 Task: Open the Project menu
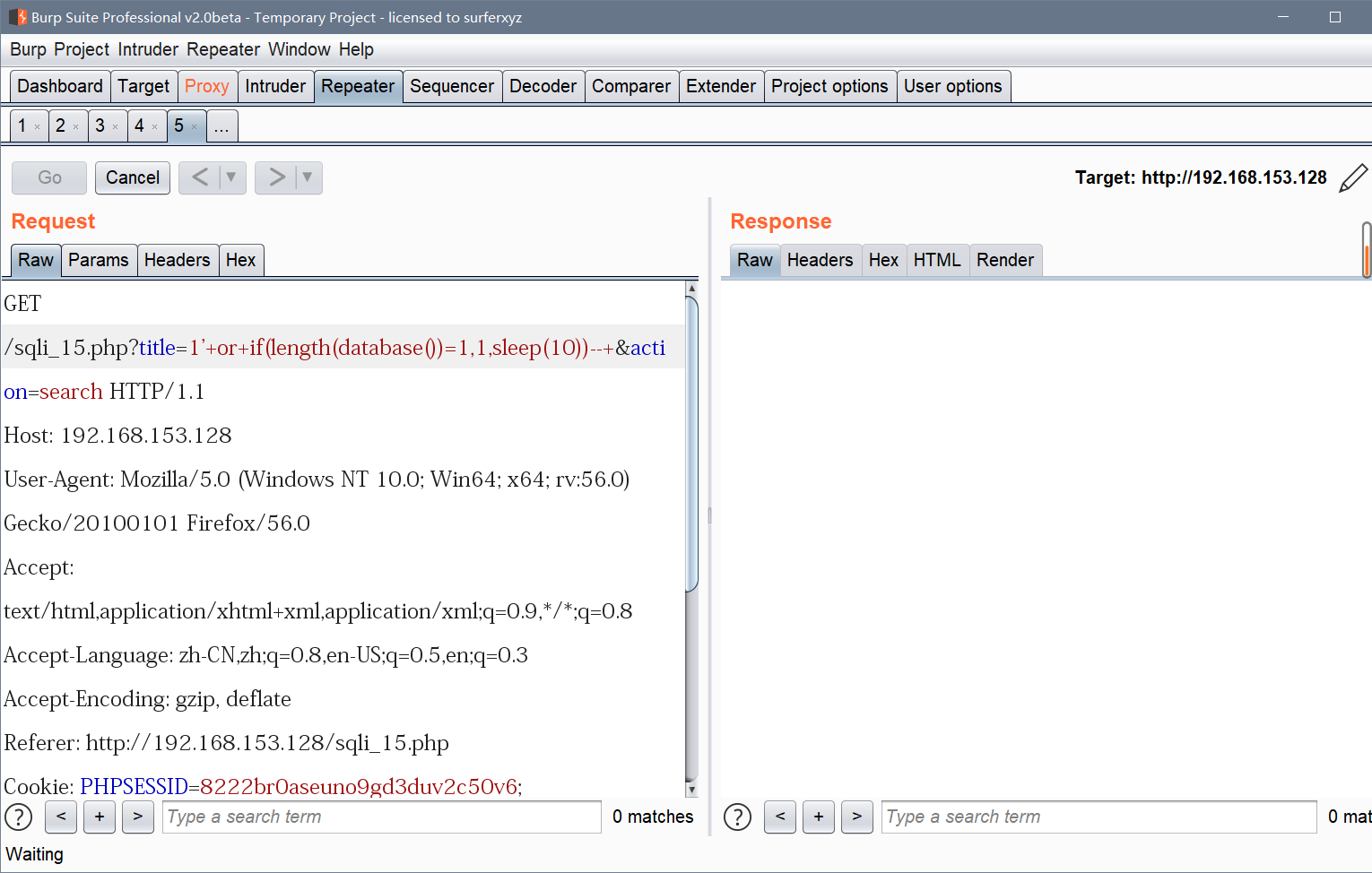pyautogui.click(x=82, y=49)
